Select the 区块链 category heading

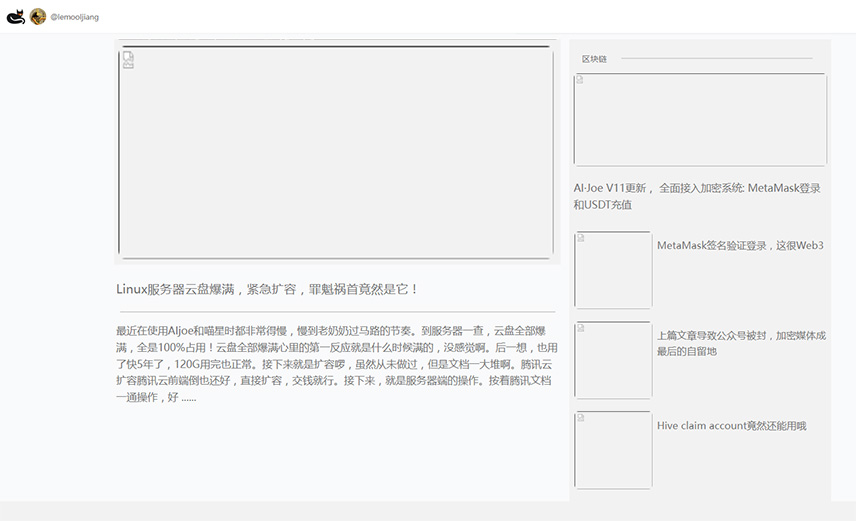coord(594,59)
